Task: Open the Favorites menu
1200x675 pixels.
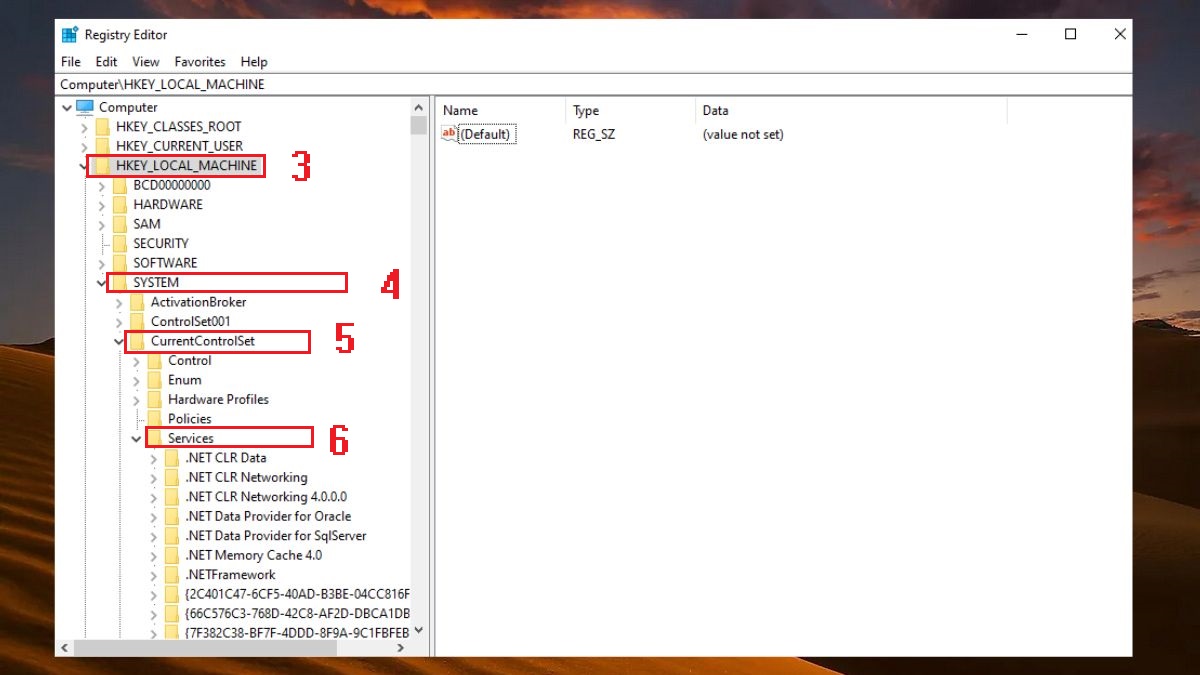Action: click(200, 62)
